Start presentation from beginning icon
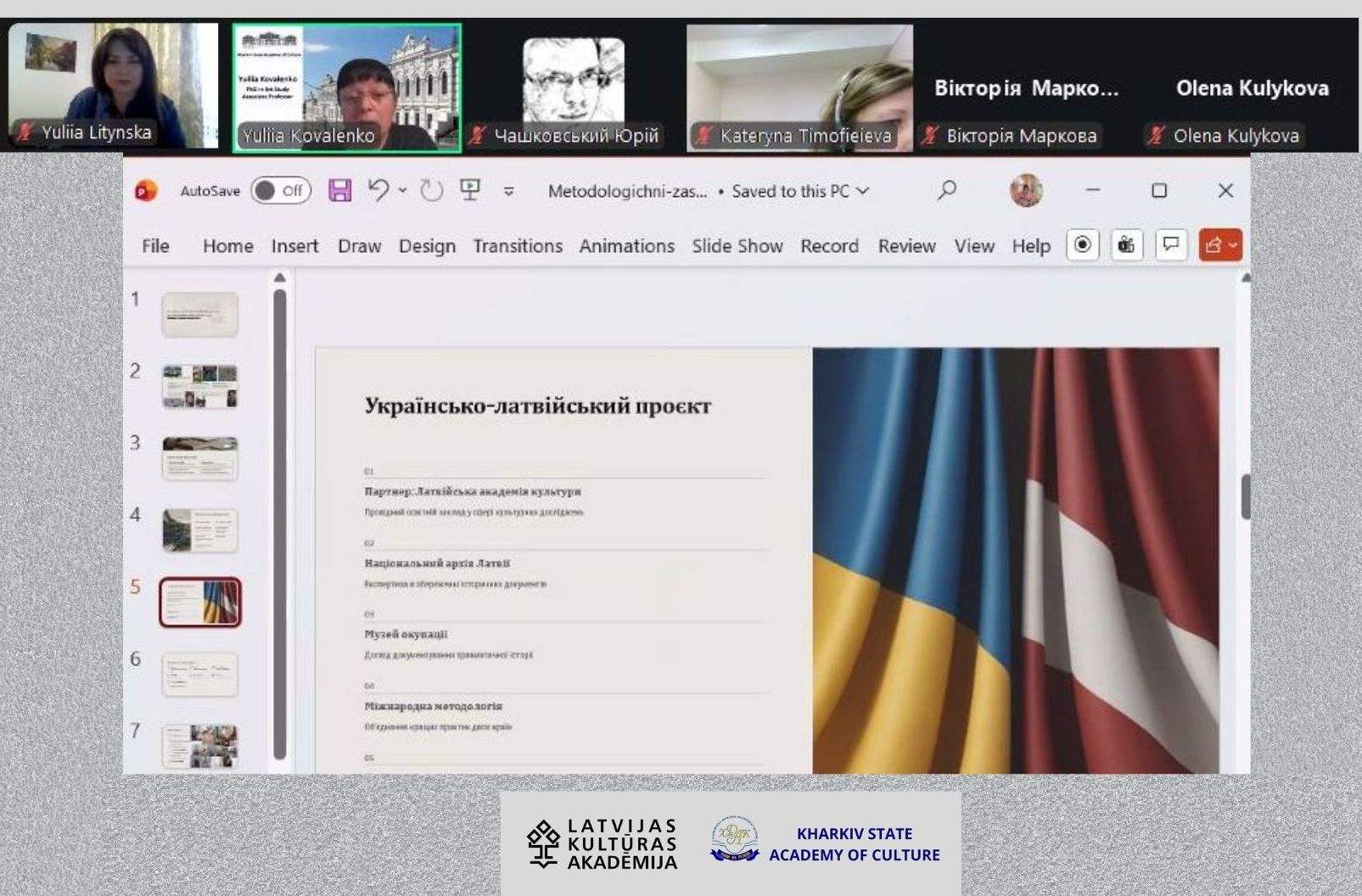The width and height of the screenshot is (1362, 896). [470, 191]
